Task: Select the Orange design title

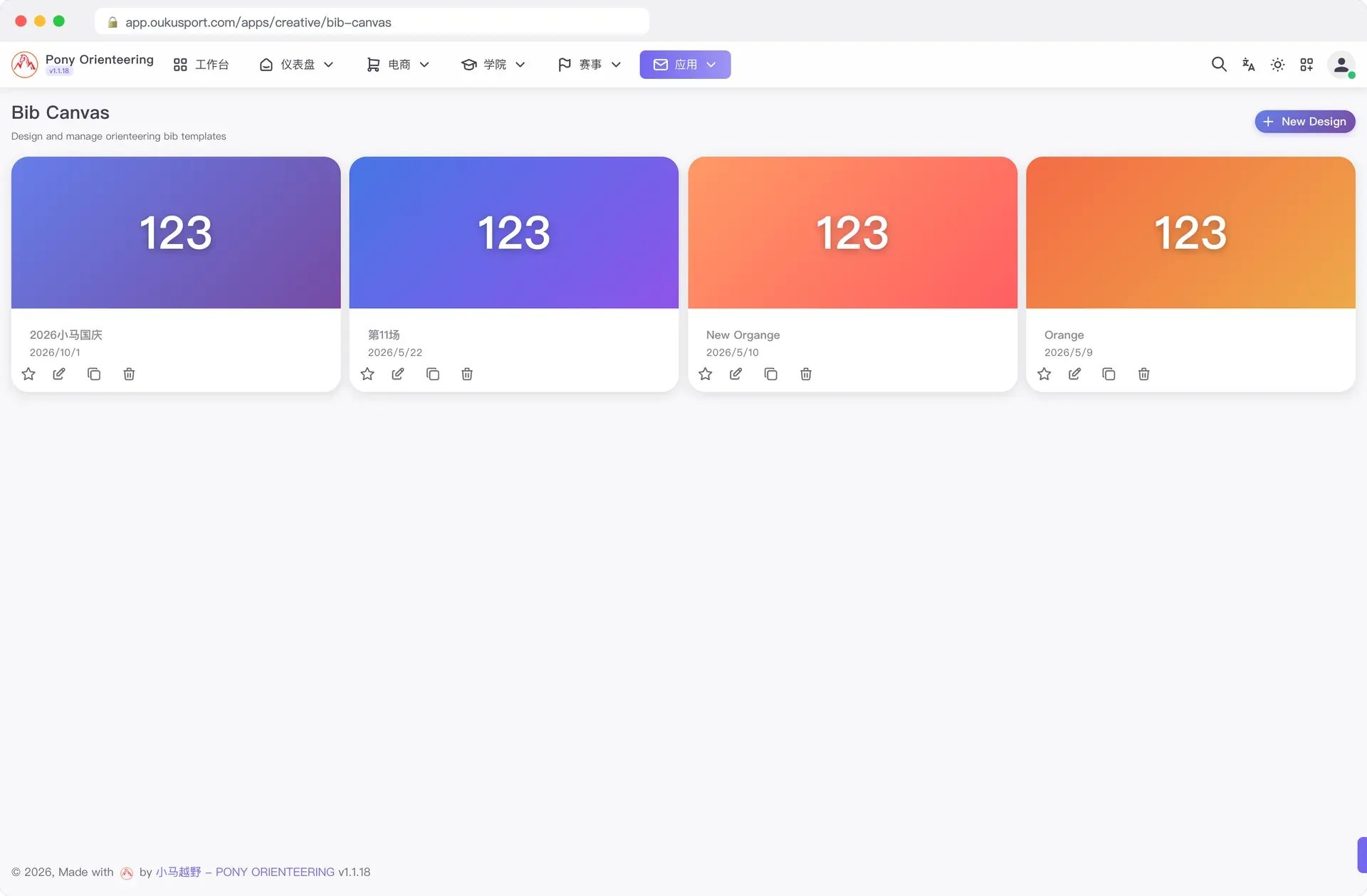Action: [x=1064, y=334]
